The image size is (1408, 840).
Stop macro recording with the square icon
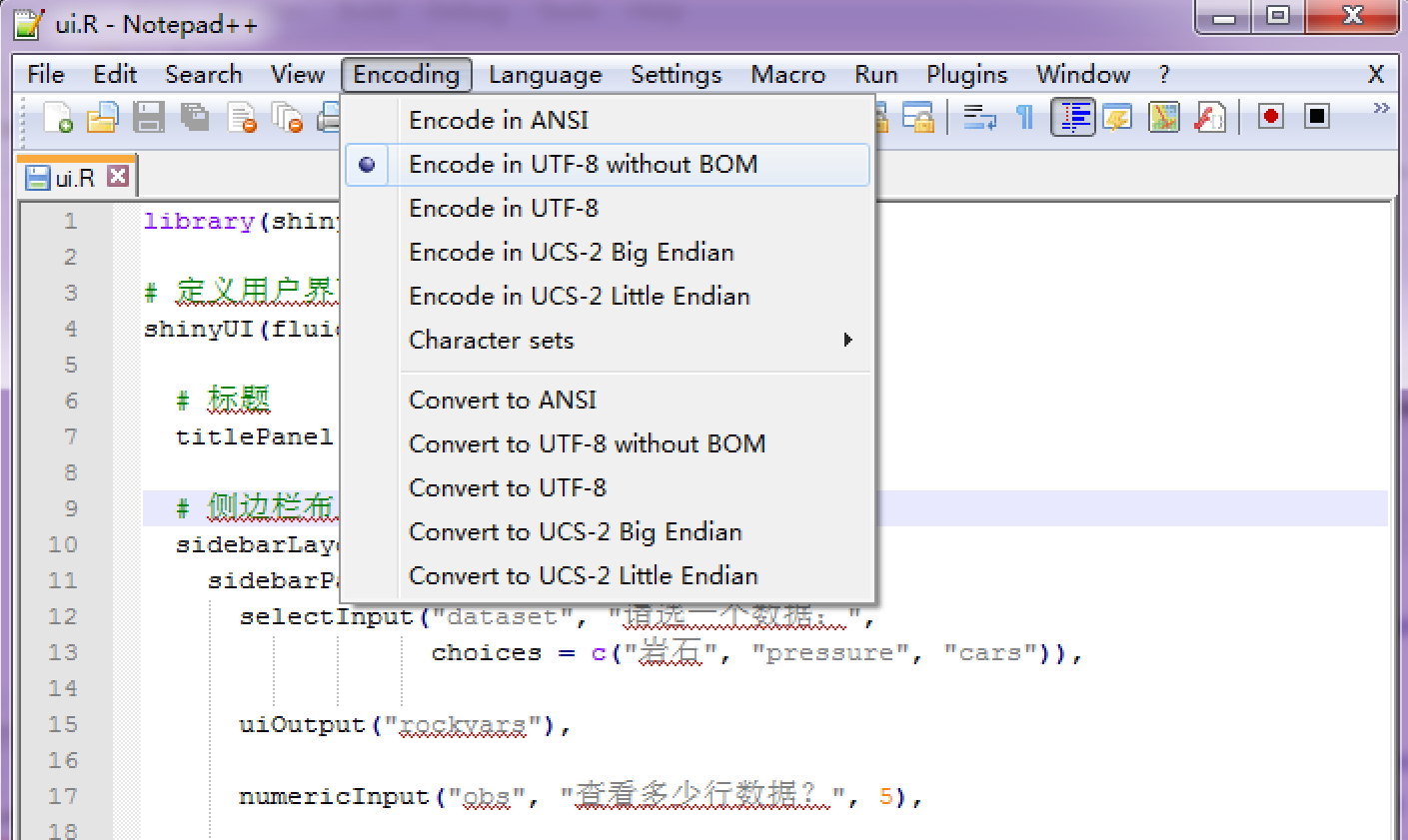(1316, 116)
